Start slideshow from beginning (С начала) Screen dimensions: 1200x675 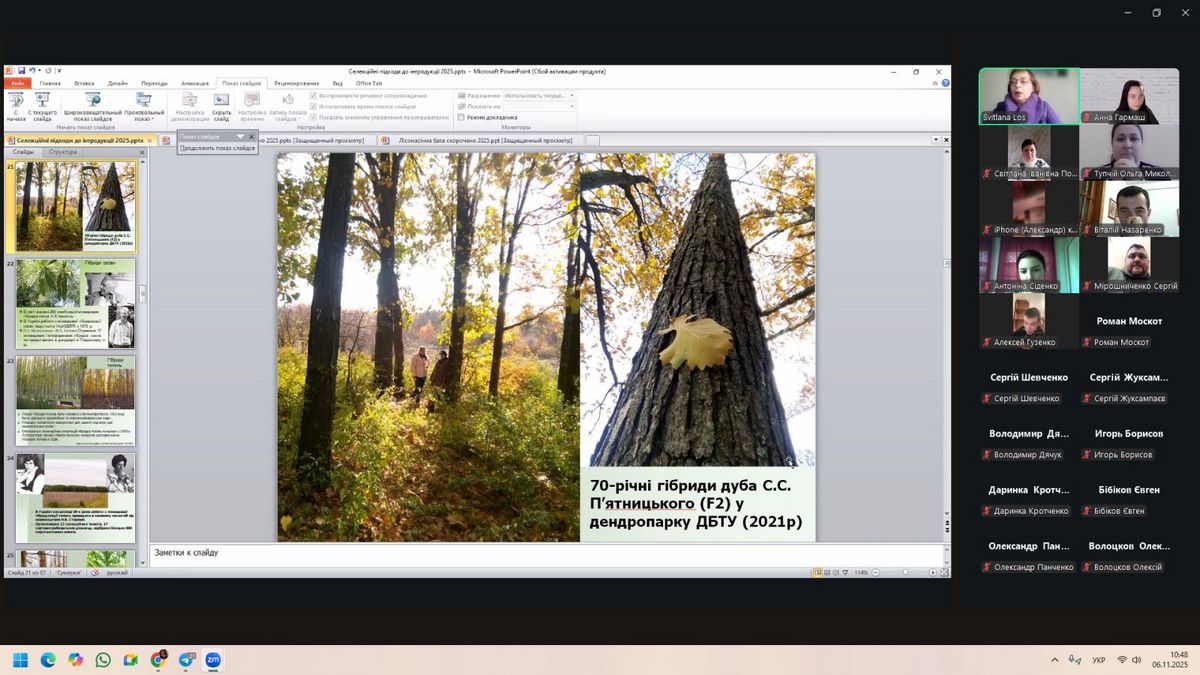pyautogui.click(x=16, y=104)
